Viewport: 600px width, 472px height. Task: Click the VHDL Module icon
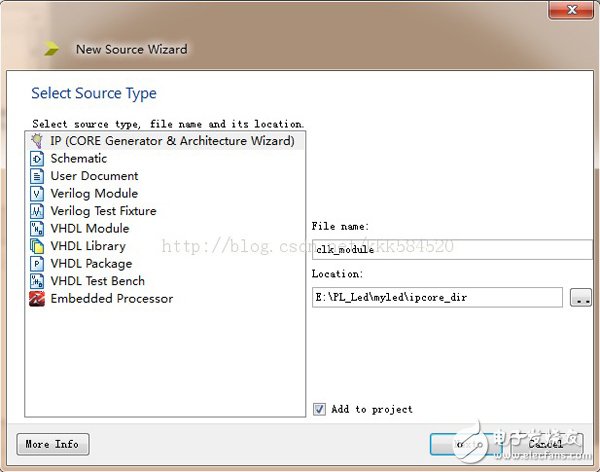point(37,229)
